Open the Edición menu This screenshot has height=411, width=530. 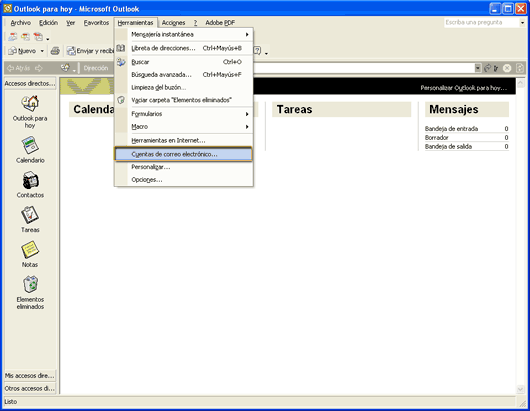pyautogui.click(x=48, y=23)
